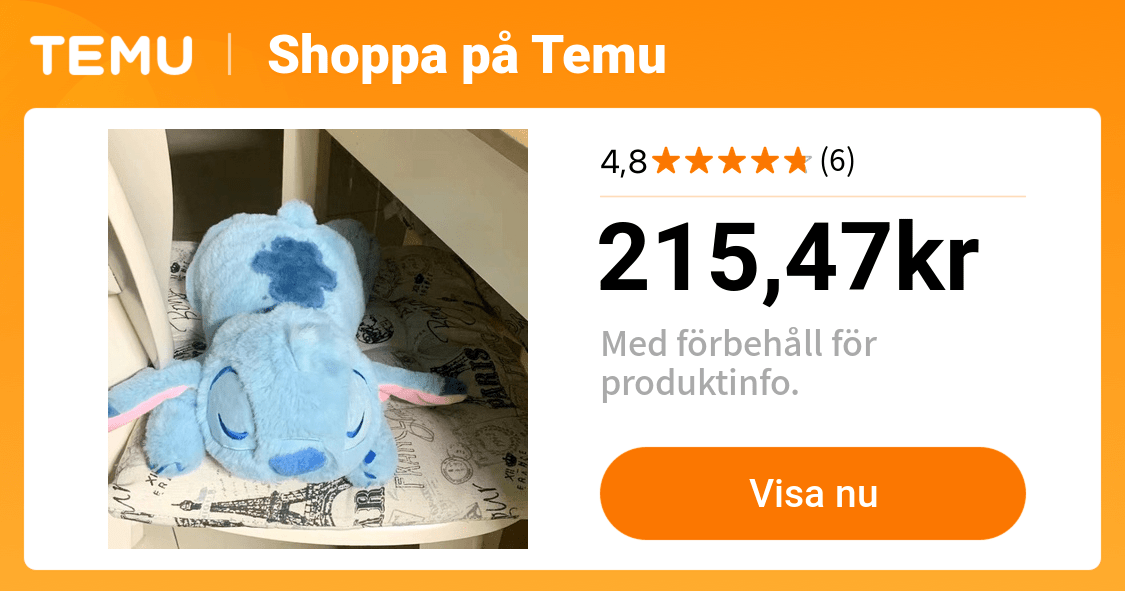Select the third orange rating star
This screenshot has height=591, width=1125.
[732, 161]
